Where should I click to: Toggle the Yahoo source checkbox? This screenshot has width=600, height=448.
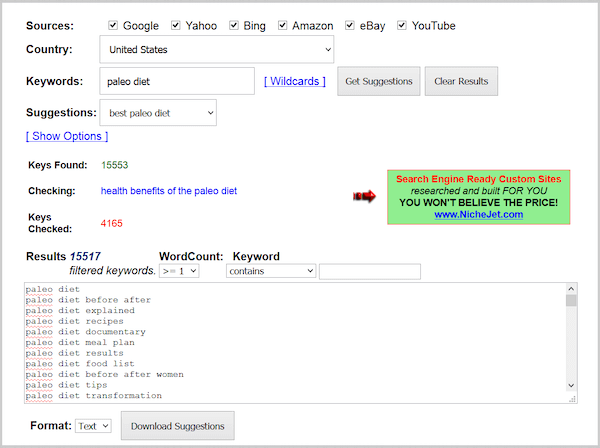click(176, 25)
